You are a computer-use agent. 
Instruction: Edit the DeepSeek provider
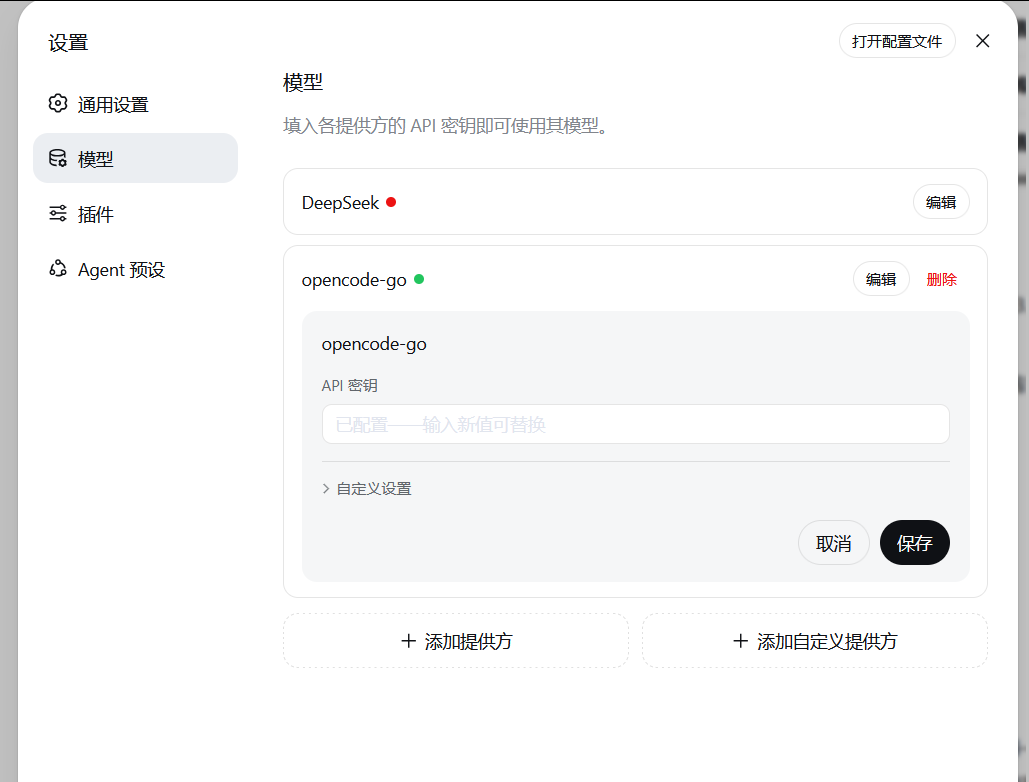tap(941, 202)
